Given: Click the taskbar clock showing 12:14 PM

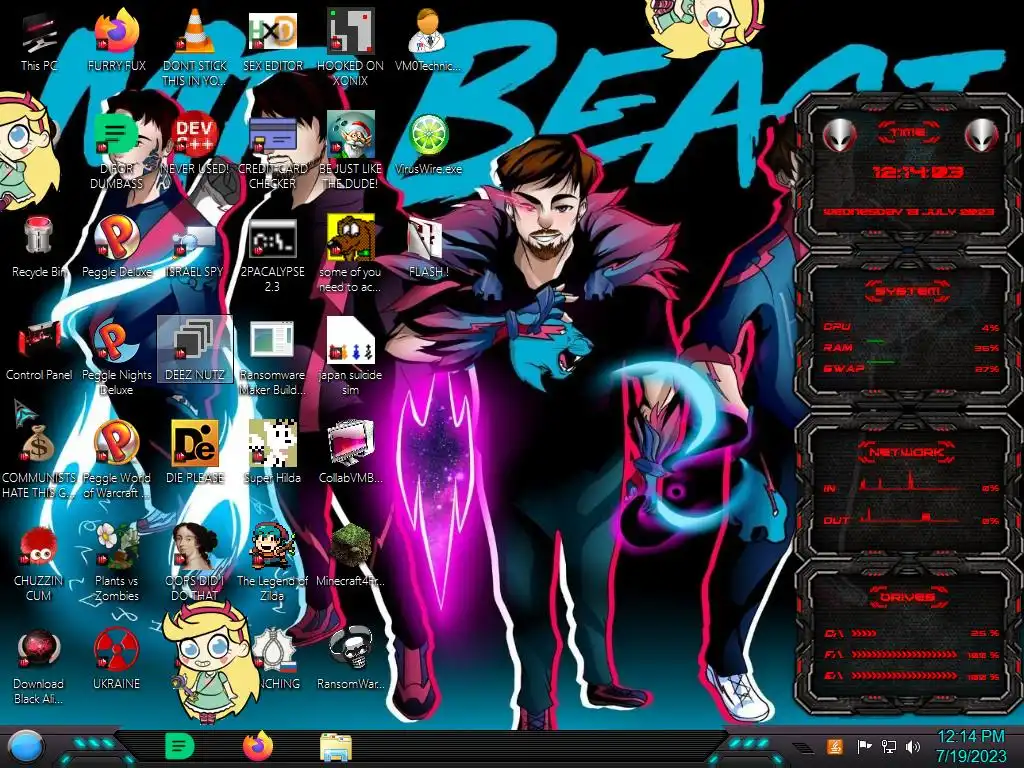Looking at the screenshot, I should click(970, 746).
